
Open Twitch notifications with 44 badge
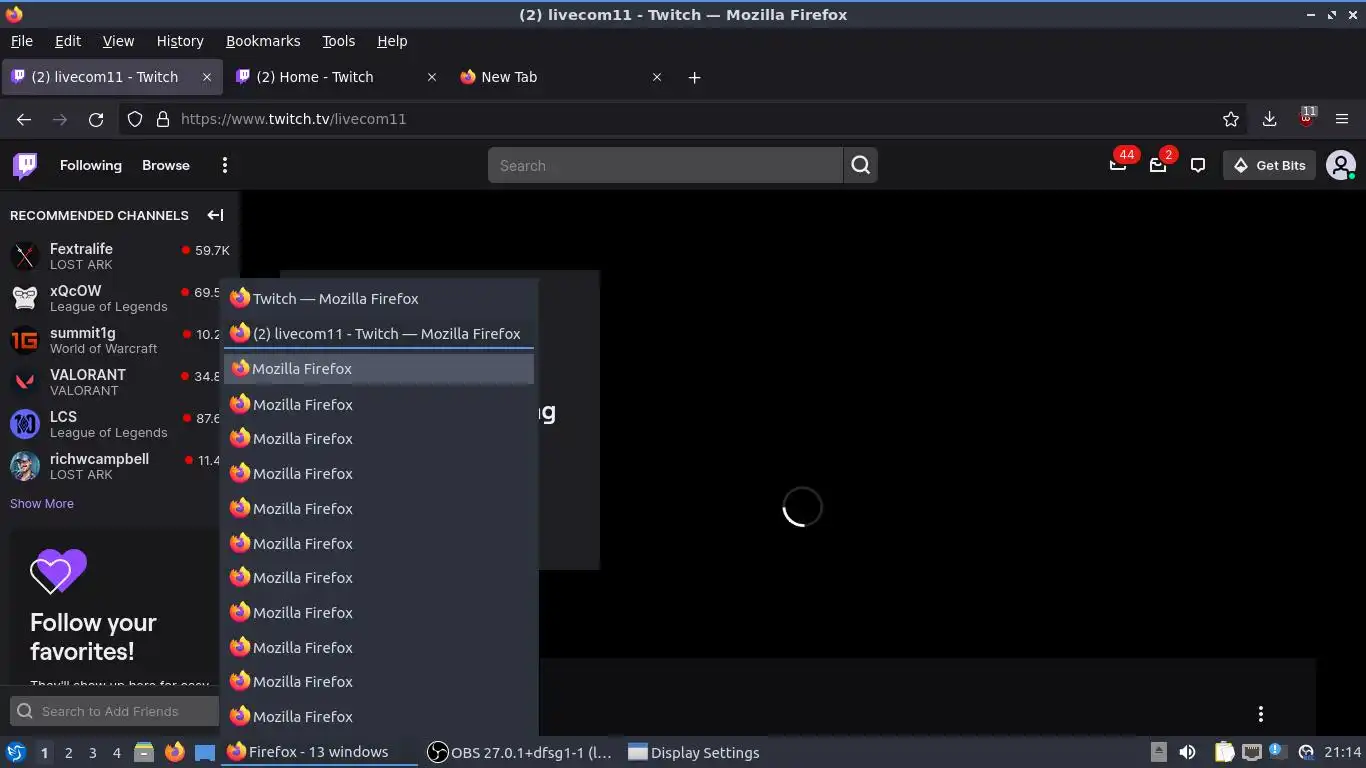(x=1118, y=165)
